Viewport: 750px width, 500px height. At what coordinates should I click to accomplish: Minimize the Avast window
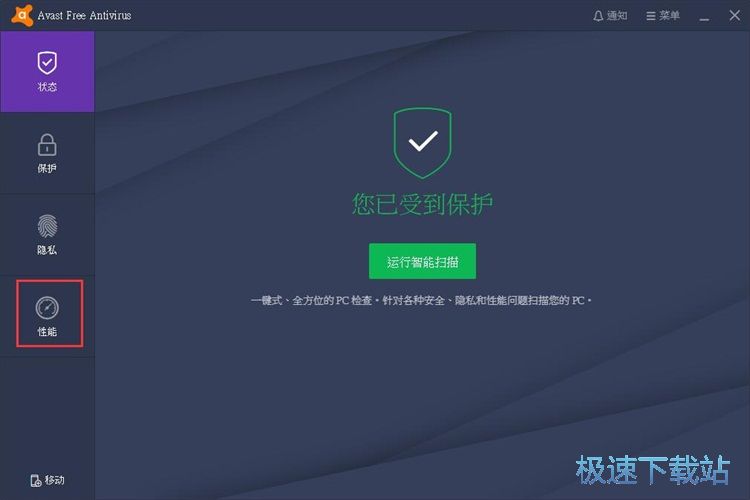[704, 18]
